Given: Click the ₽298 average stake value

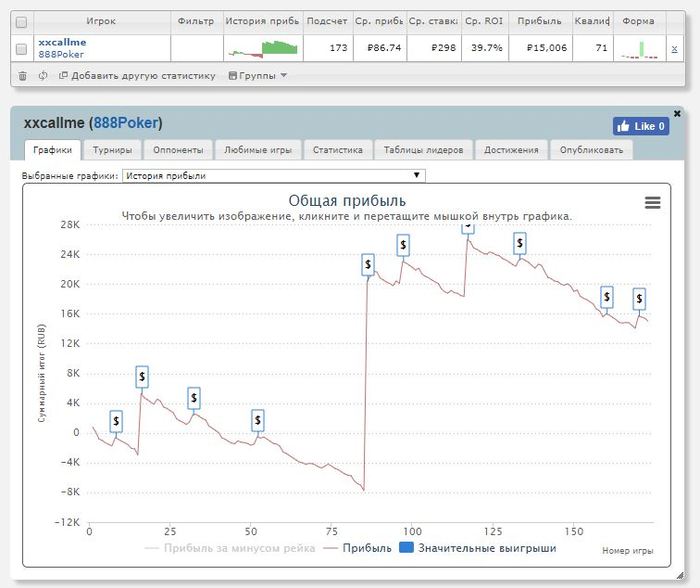Looking at the screenshot, I should 443,48.
